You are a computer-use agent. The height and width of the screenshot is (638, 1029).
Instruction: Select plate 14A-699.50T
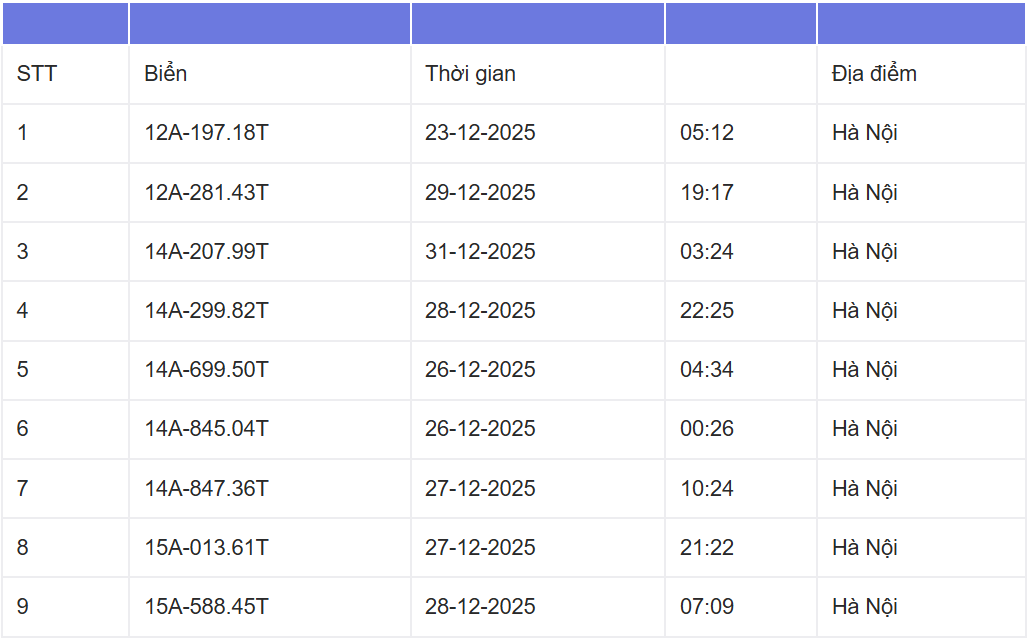pyautogui.click(x=206, y=370)
